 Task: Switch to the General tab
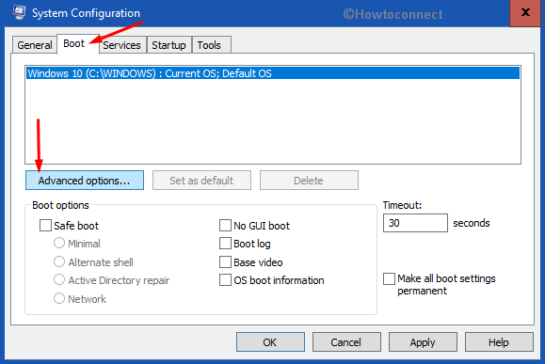pyautogui.click(x=34, y=45)
